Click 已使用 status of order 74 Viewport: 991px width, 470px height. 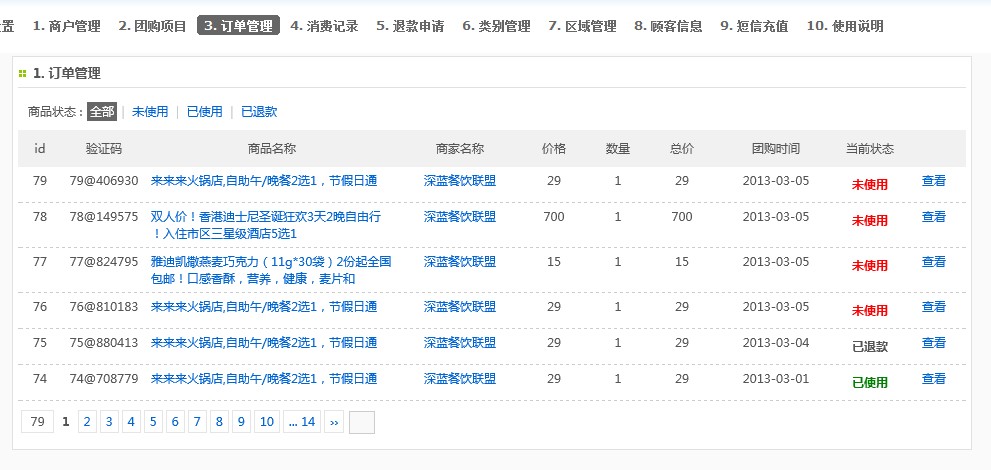click(x=870, y=382)
